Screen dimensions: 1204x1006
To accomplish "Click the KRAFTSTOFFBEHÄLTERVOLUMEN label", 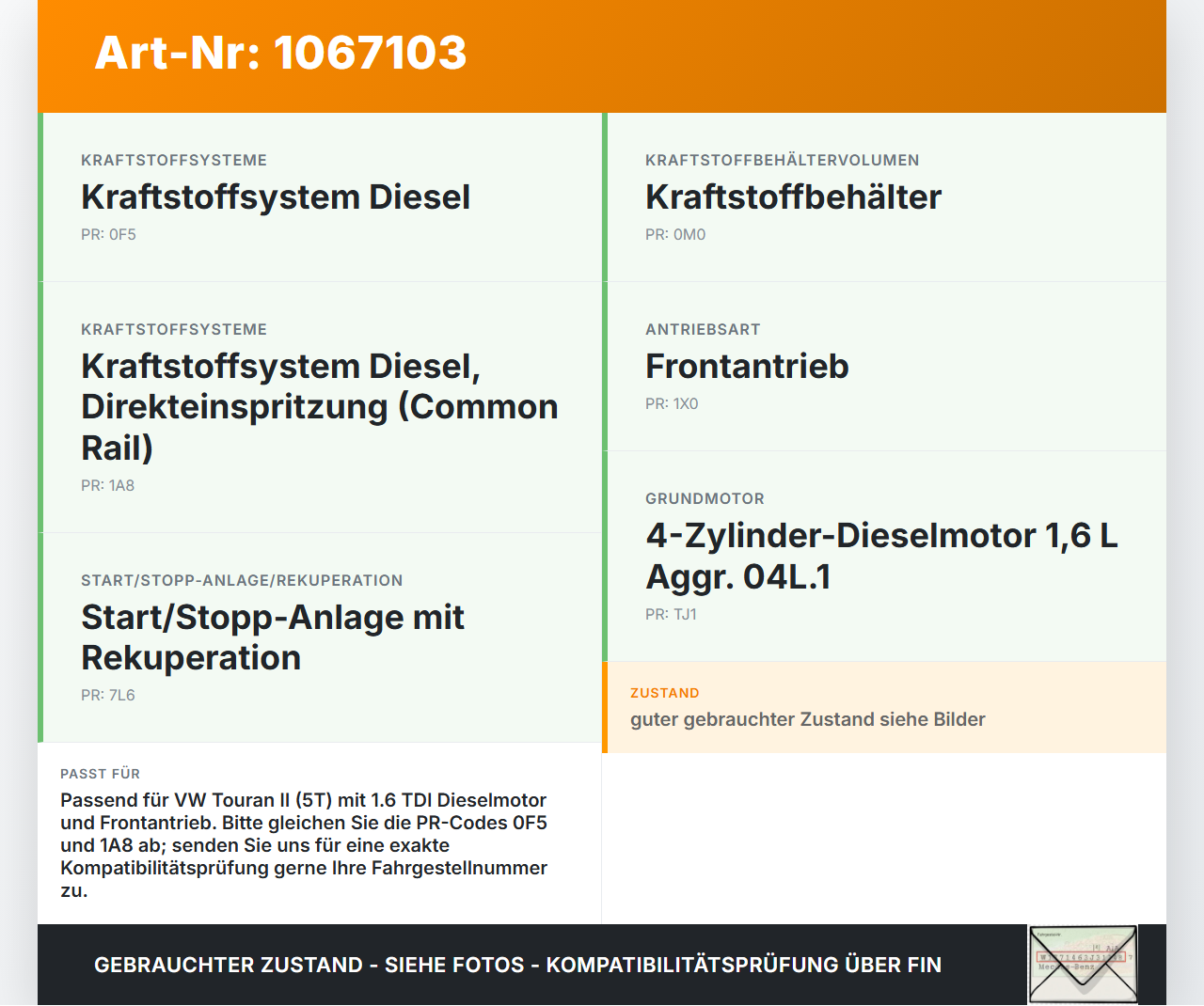I will tap(783, 160).
